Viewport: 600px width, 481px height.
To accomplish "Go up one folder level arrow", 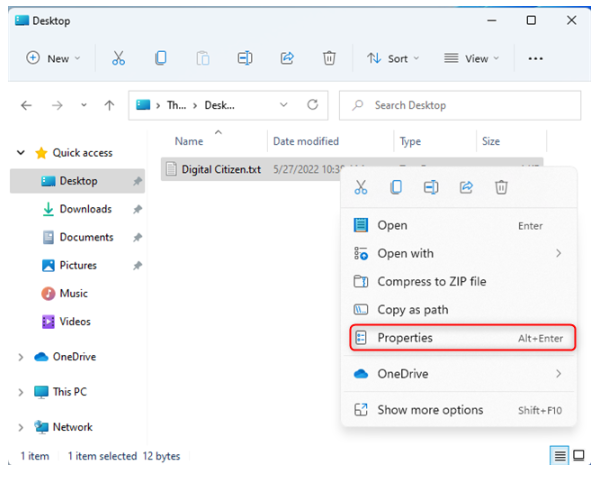I will [x=109, y=105].
